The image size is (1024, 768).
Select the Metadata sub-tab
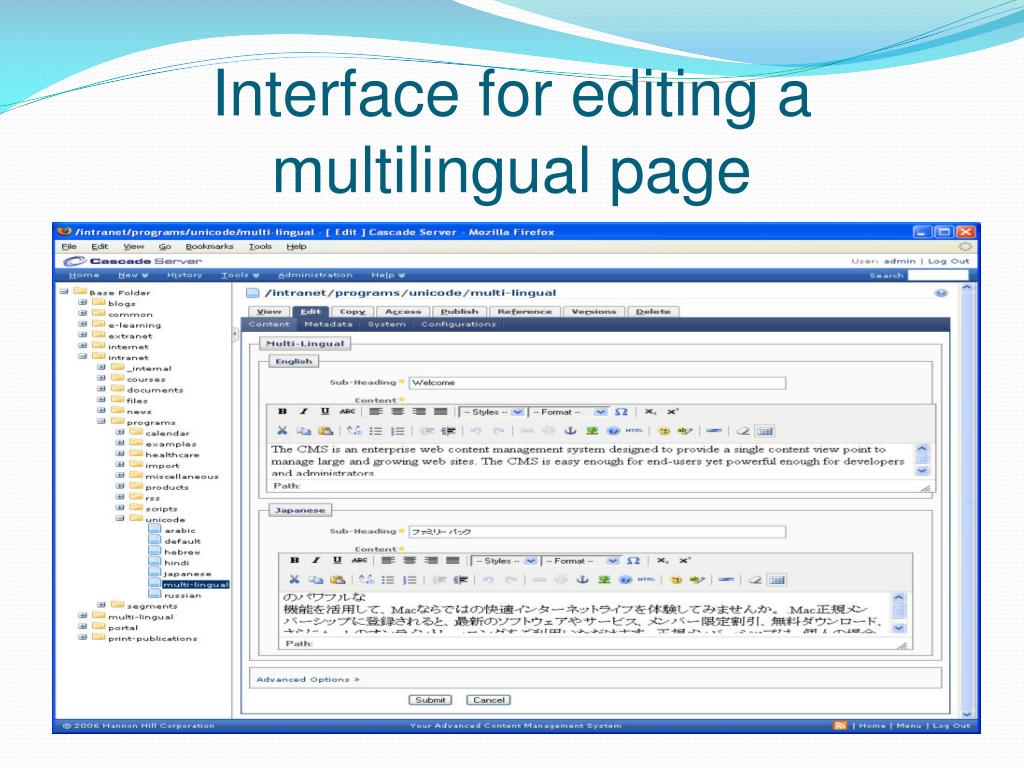point(328,324)
